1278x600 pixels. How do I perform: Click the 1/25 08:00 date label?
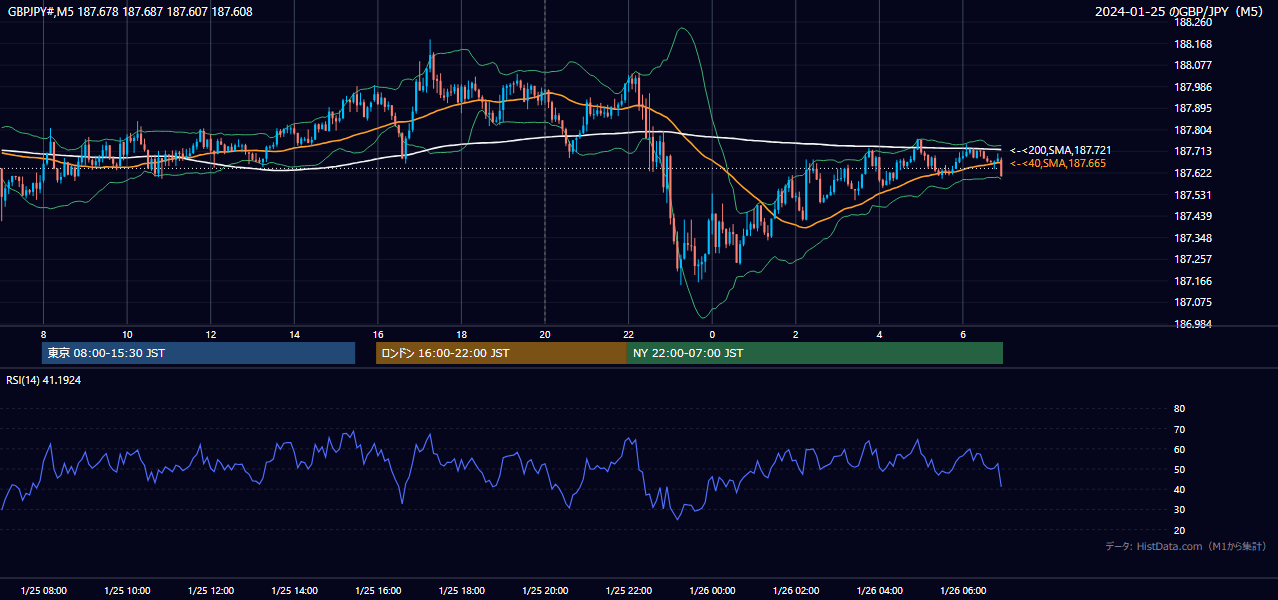click(x=43, y=591)
